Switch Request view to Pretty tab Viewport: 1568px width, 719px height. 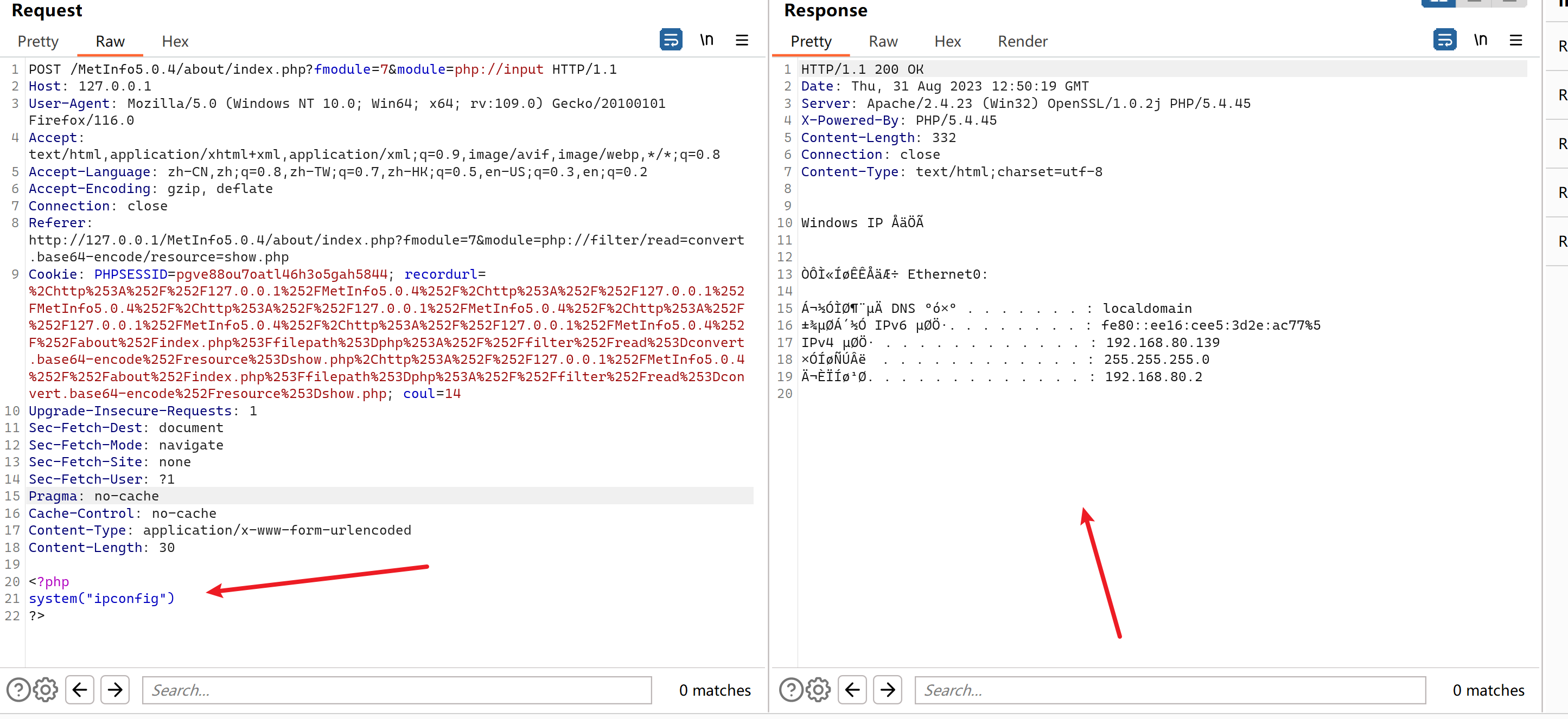click(x=38, y=41)
